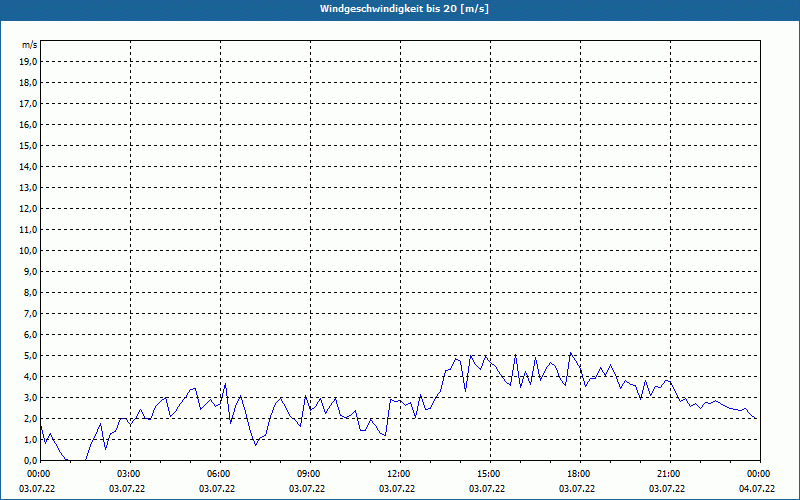Click the 16,0 y-axis label
This screenshot has width=800, height=500.
click(x=28, y=124)
